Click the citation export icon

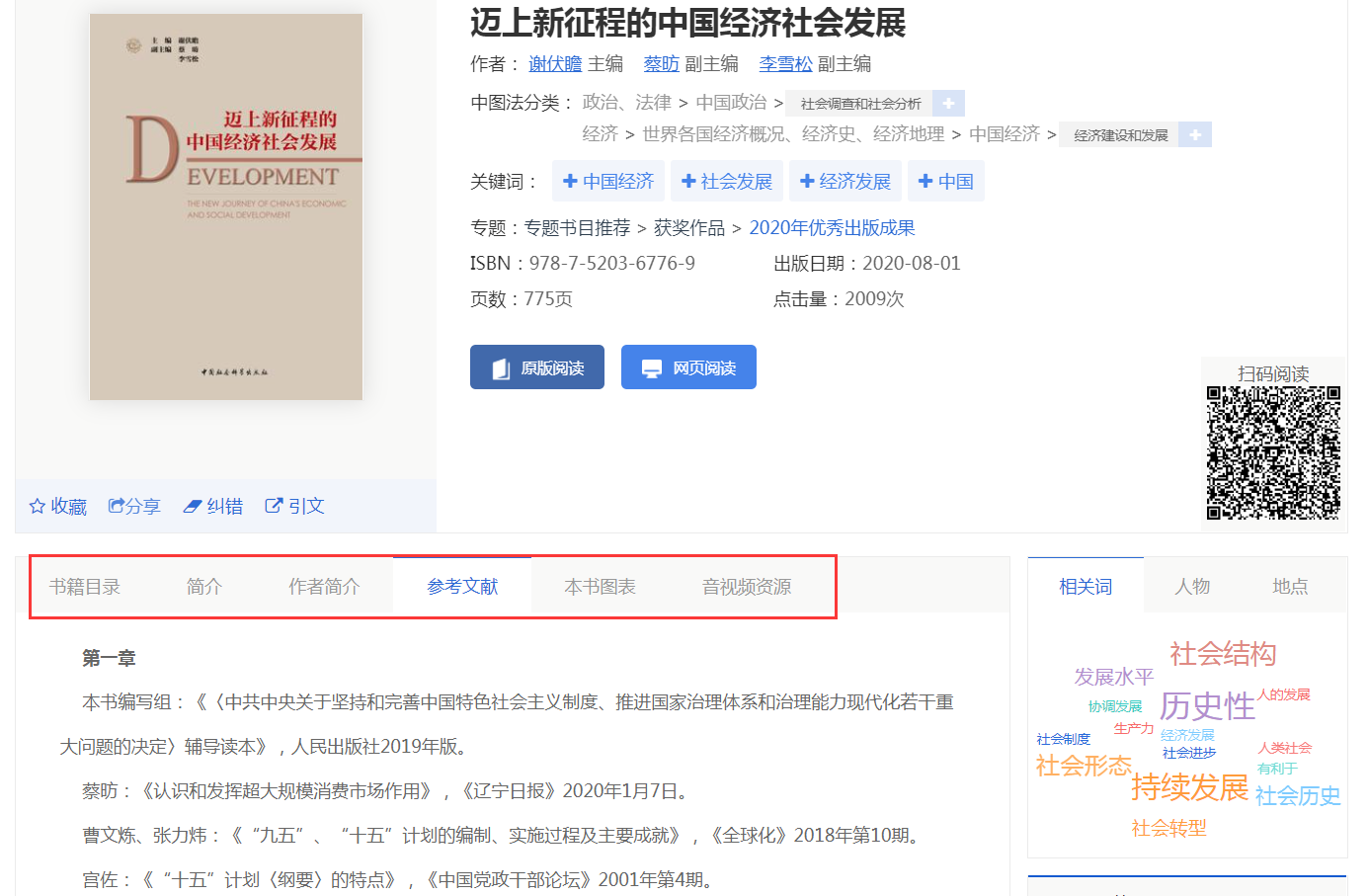coord(274,506)
